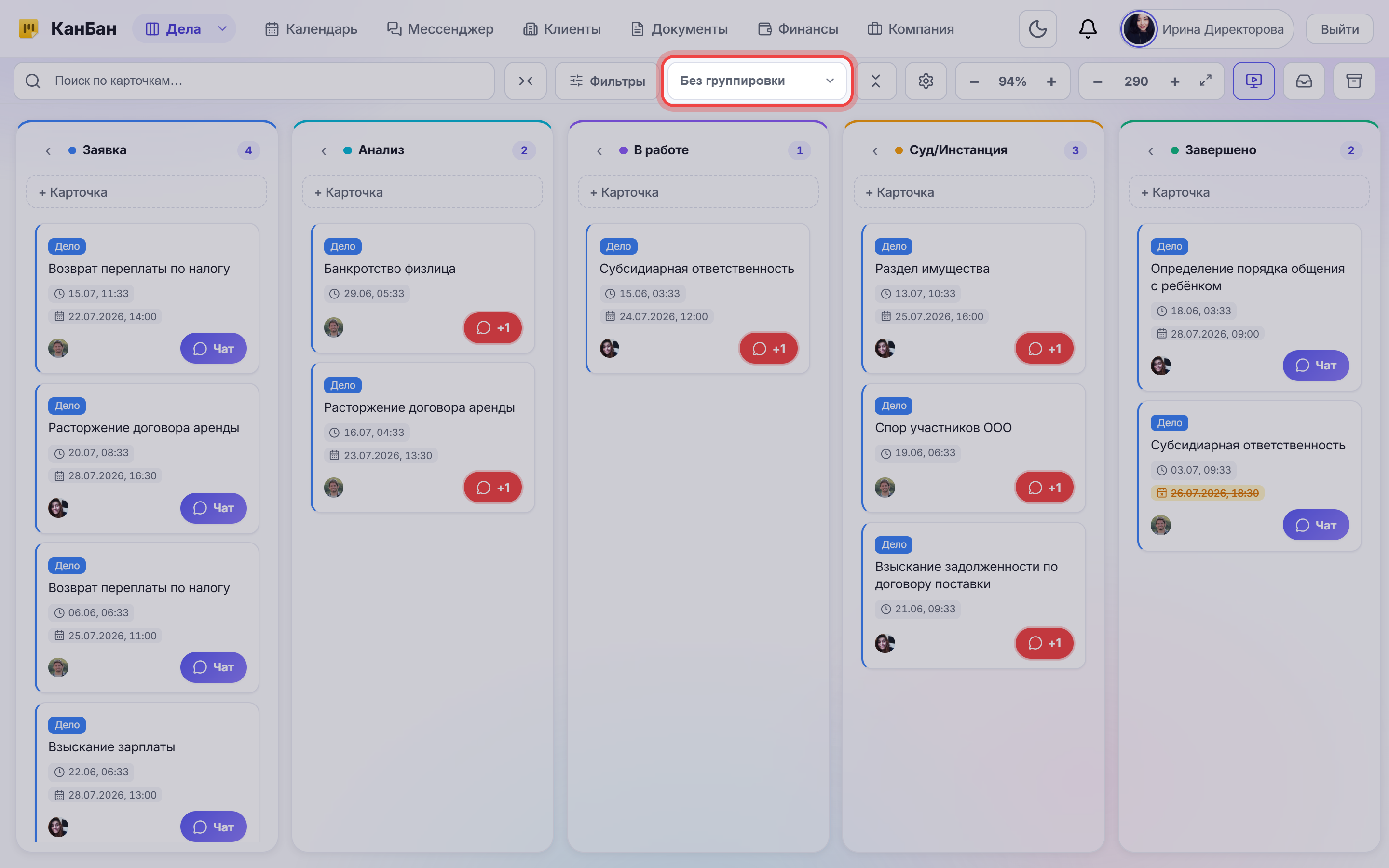
Task: Open notifications bell
Action: click(x=1088, y=29)
